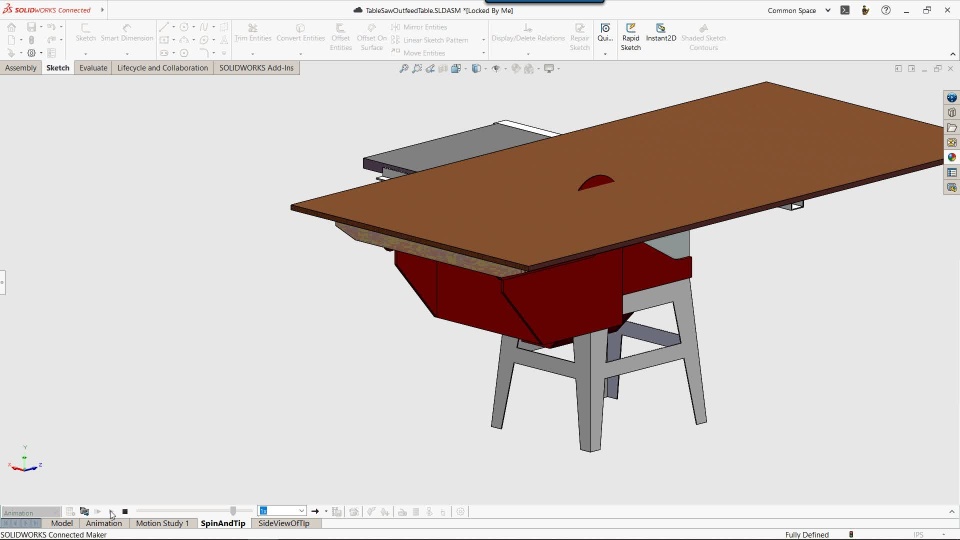
Task: Select the Smart Dimension tool
Action: [x=127, y=32]
